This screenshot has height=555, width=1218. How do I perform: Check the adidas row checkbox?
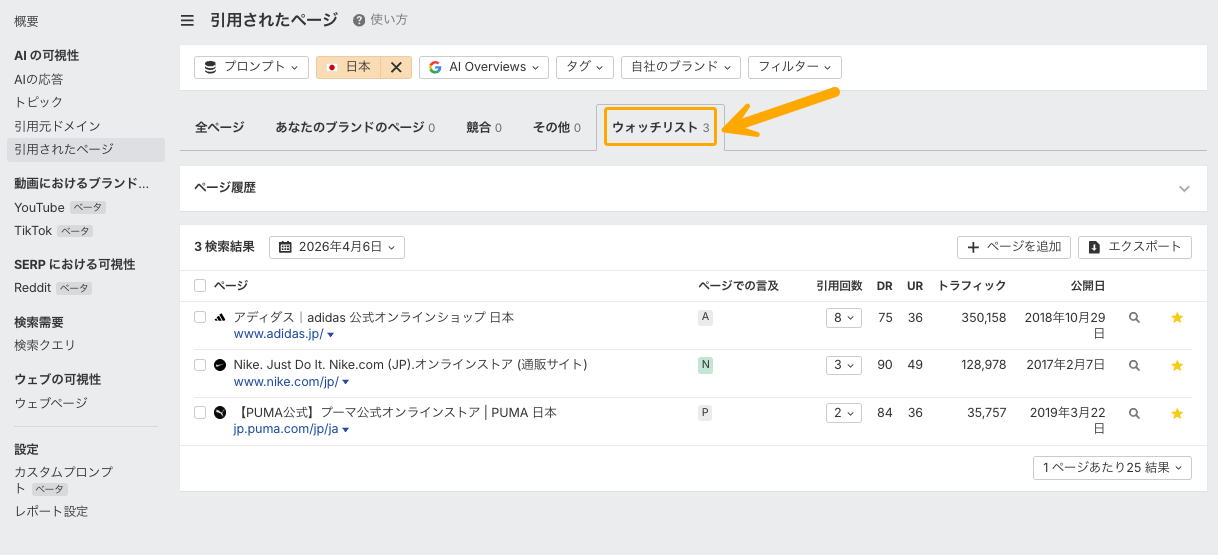[x=200, y=317]
